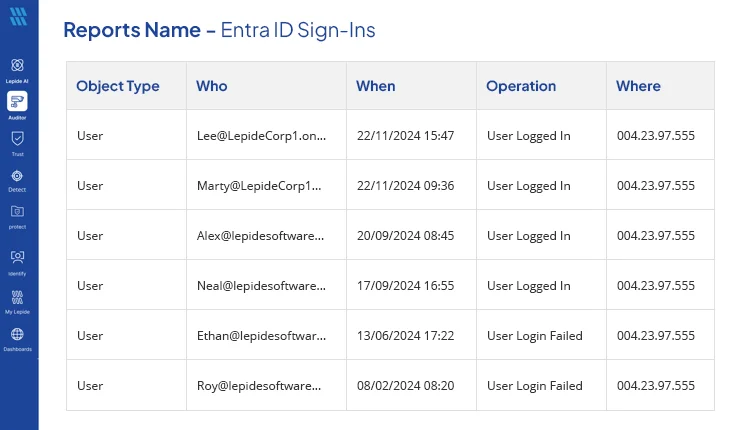The width and height of the screenshot is (731, 430).
Task: Open Dashboards globe icon
Action: pos(17,334)
